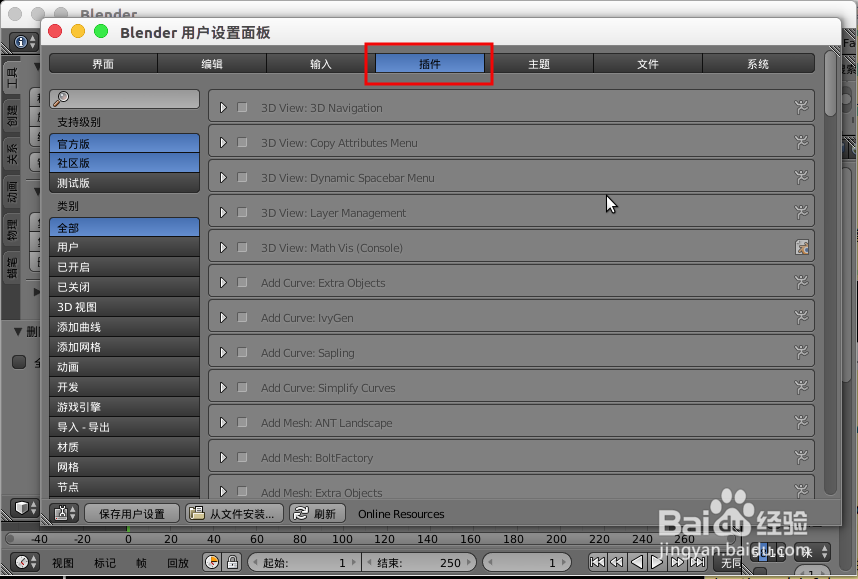The width and height of the screenshot is (858, 579).
Task: Toggle the timeline lock icon
Action: (x=232, y=562)
